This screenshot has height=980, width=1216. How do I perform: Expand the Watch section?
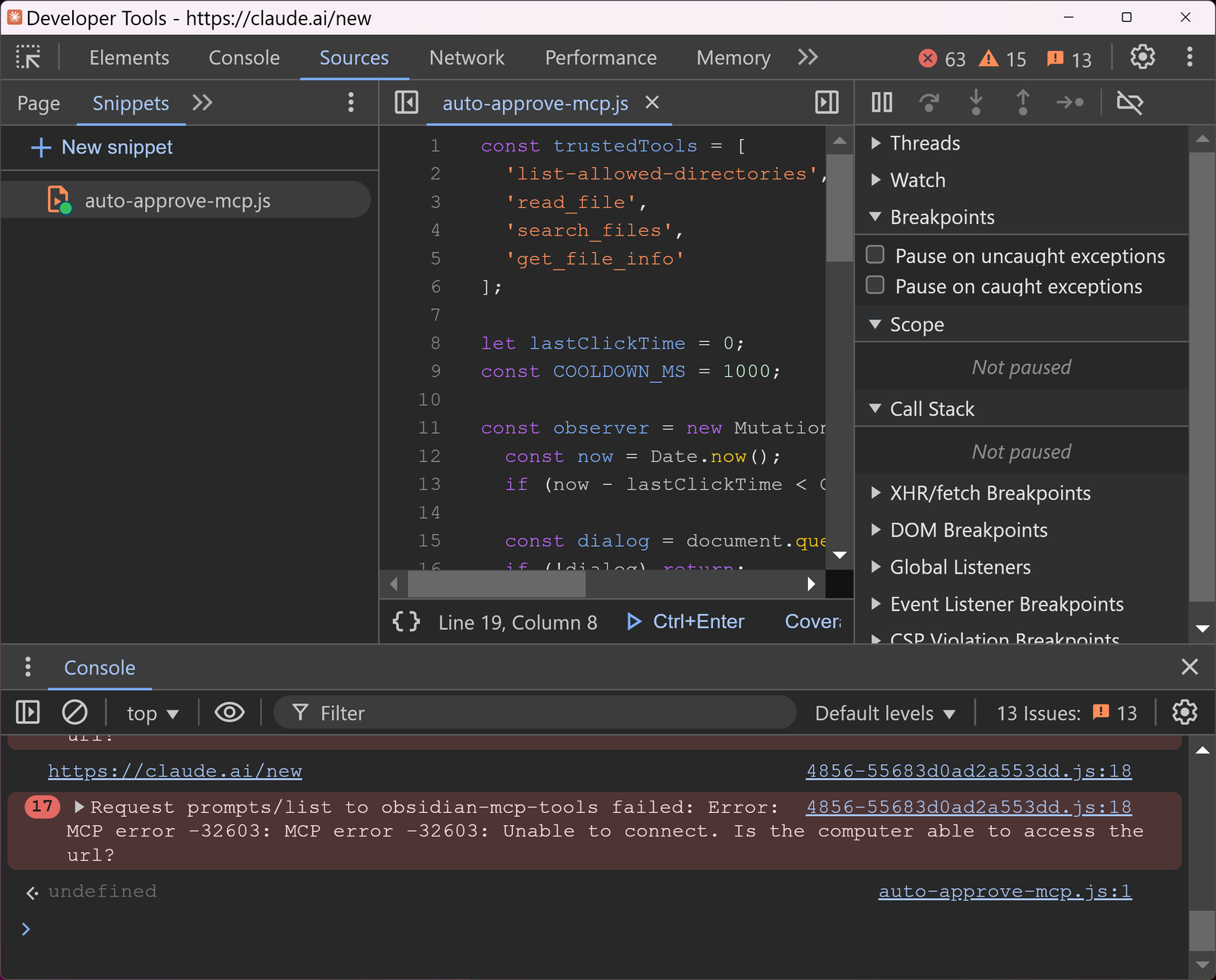pyautogui.click(x=1021, y=180)
